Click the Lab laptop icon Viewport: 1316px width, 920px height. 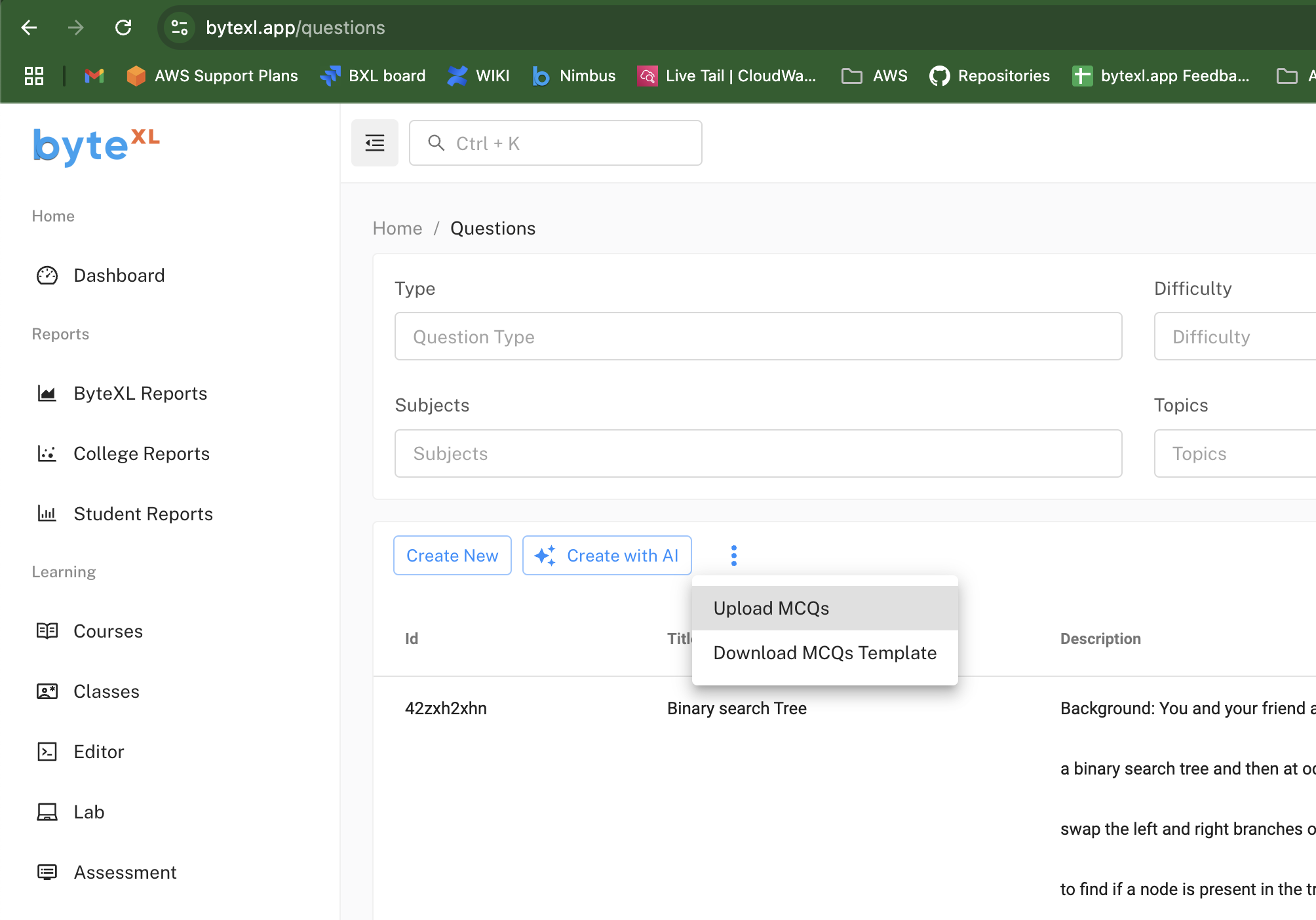[47, 812]
